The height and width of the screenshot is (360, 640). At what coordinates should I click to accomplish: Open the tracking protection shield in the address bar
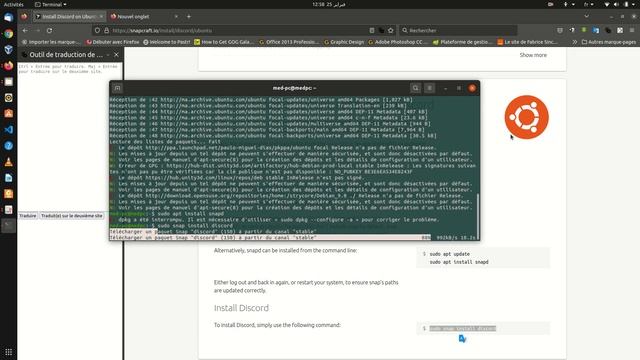97,31
